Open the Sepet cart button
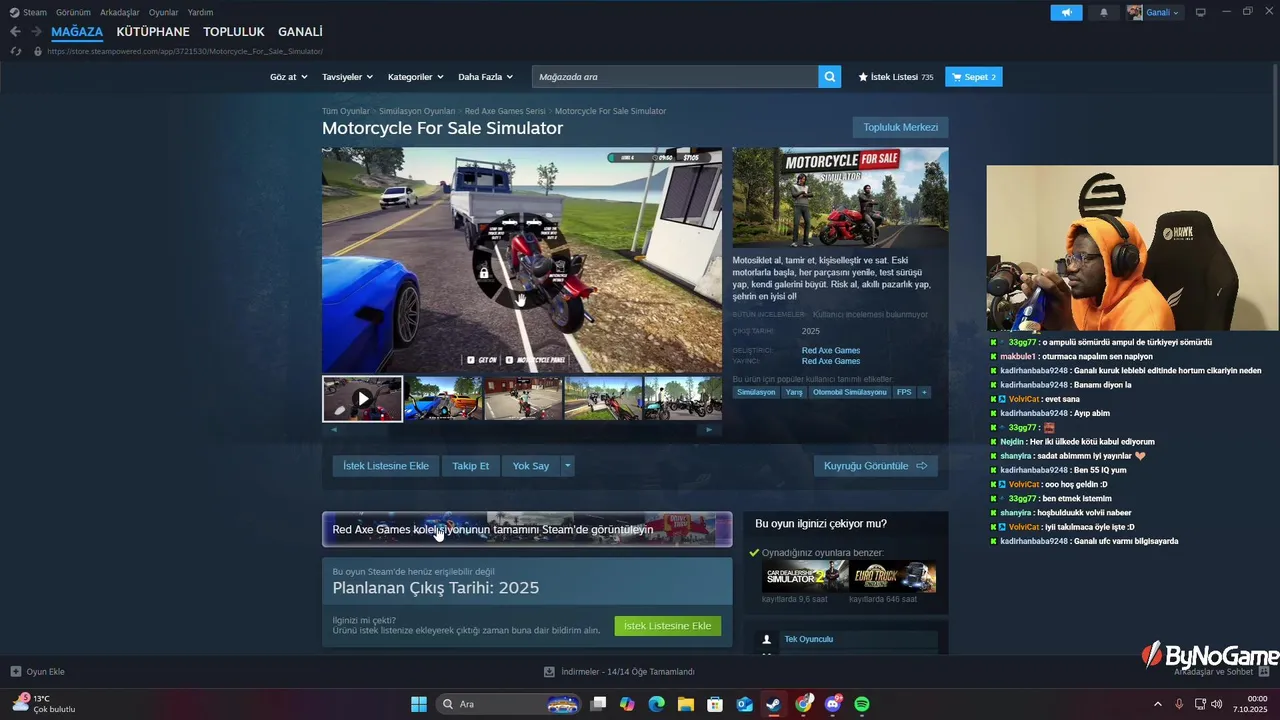 tap(973, 77)
